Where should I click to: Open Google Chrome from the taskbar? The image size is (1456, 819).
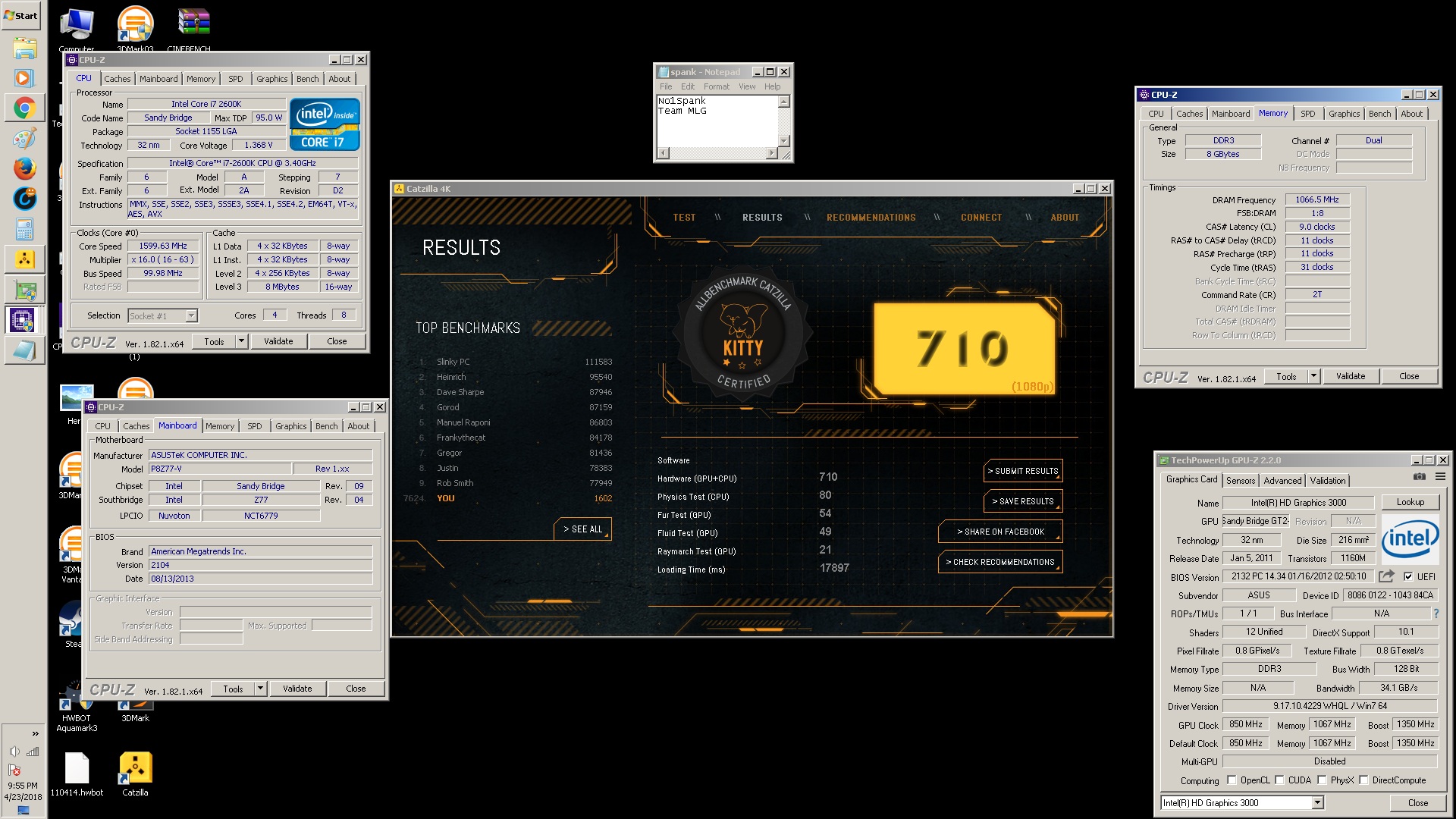point(24,108)
